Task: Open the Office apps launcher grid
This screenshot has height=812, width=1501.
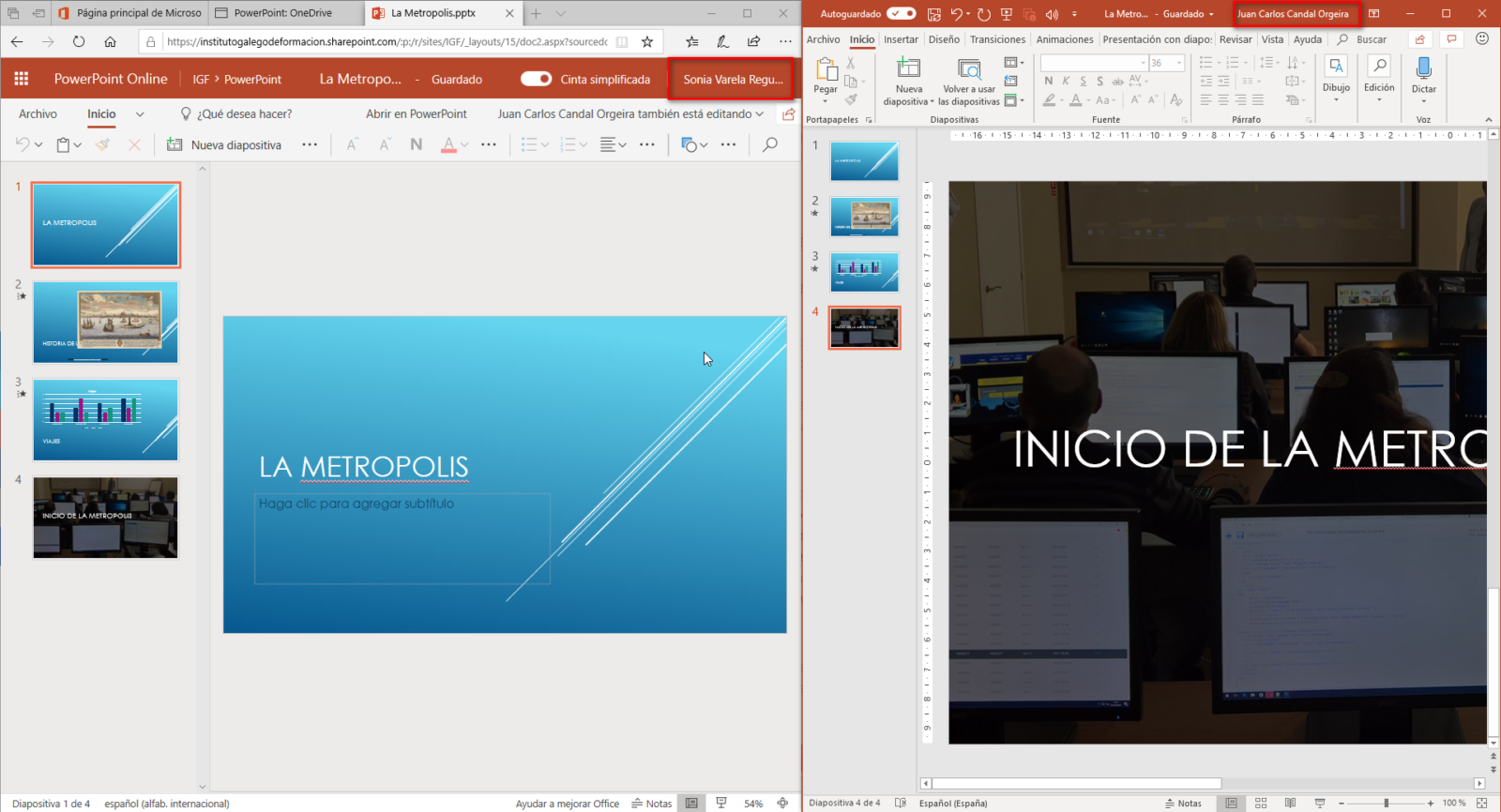Action: pyautogui.click(x=21, y=79)
